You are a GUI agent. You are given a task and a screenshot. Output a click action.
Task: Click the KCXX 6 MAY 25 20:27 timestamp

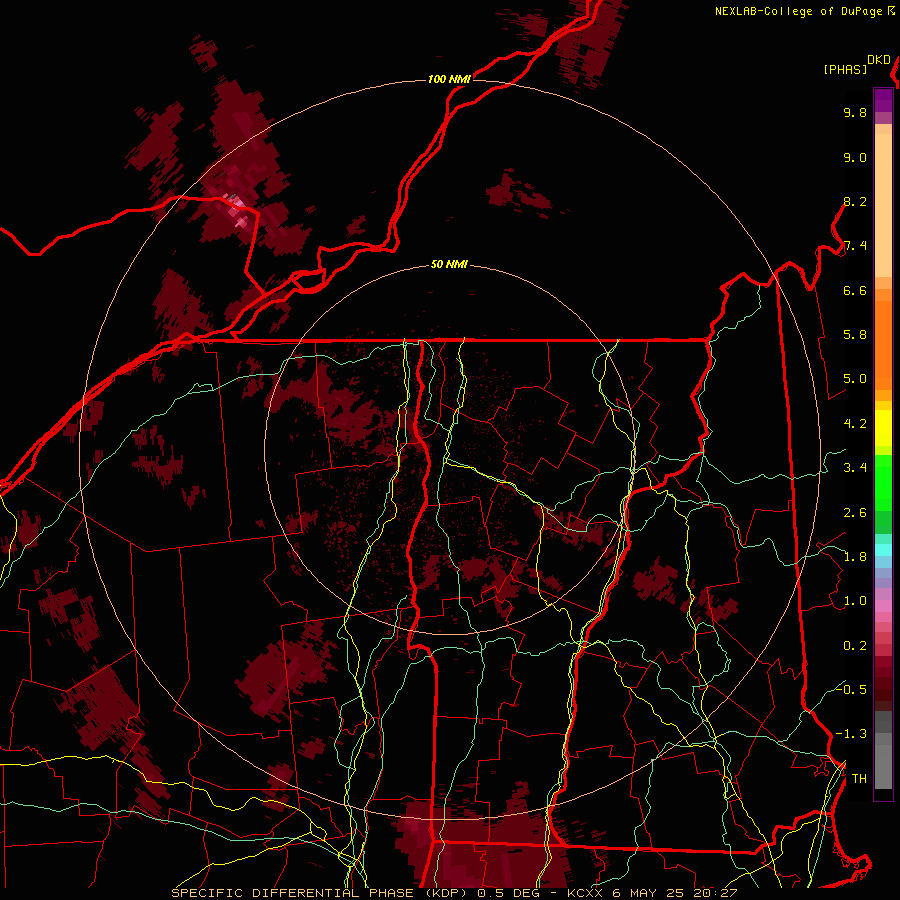(652, 893)
